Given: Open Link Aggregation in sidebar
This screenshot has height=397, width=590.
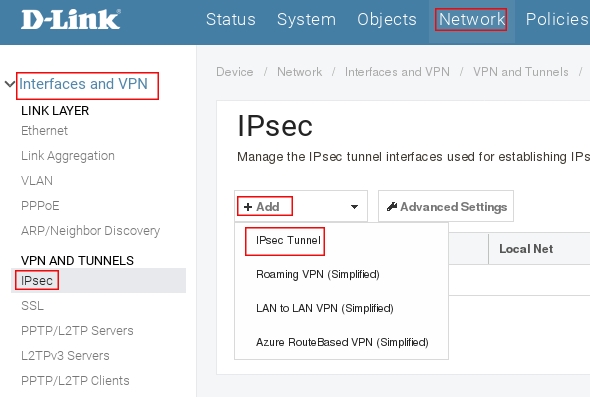Looking at the screenshot, I should 68,155.
